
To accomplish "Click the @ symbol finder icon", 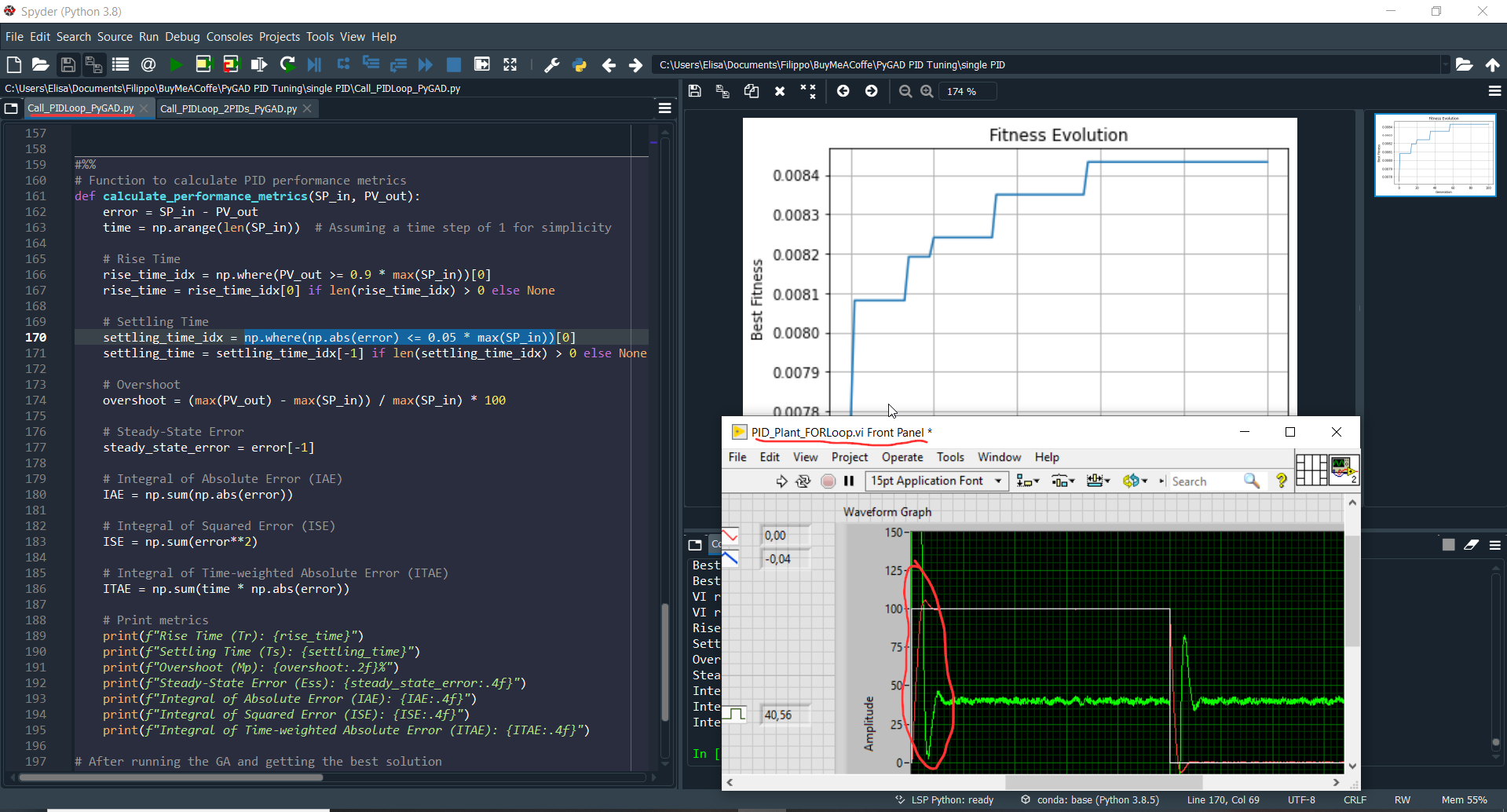I will pyautogui.click(x=148, y=64).
